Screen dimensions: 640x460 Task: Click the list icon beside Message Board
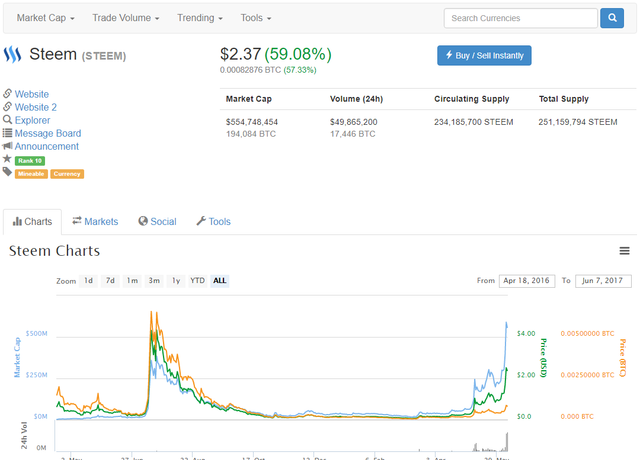(7, 133)
